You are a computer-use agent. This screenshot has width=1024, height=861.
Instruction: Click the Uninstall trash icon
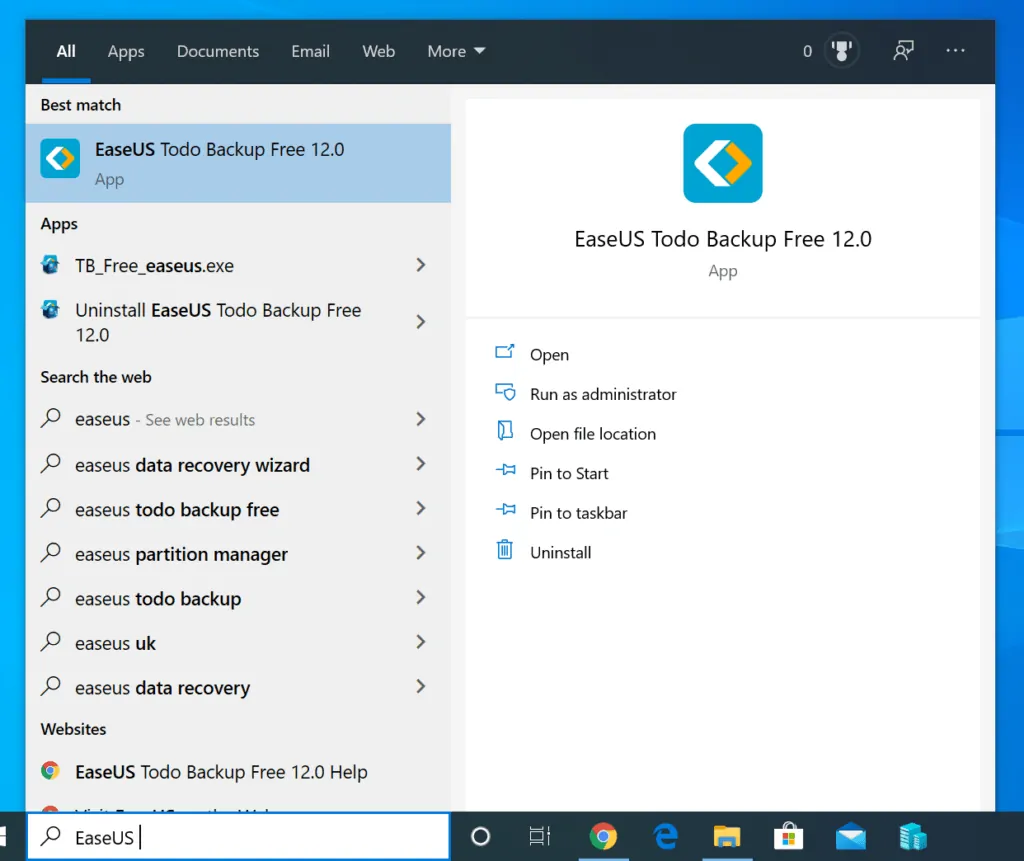point(503,551)
